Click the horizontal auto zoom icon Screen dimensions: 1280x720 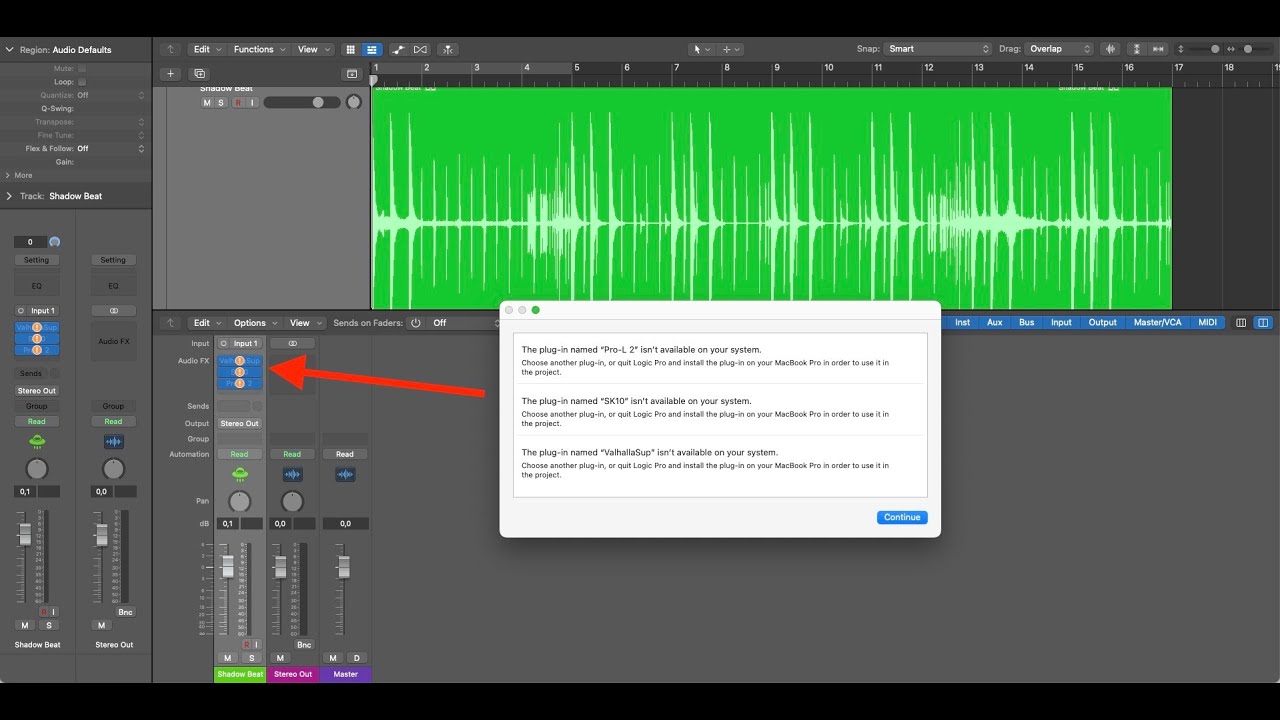coord(1158,49)
